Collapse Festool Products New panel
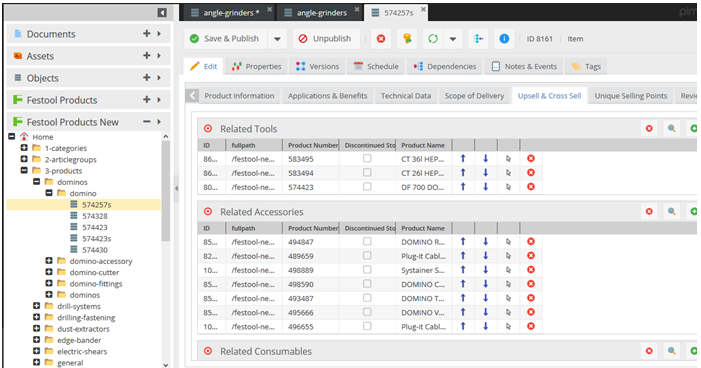 [147, 122]
